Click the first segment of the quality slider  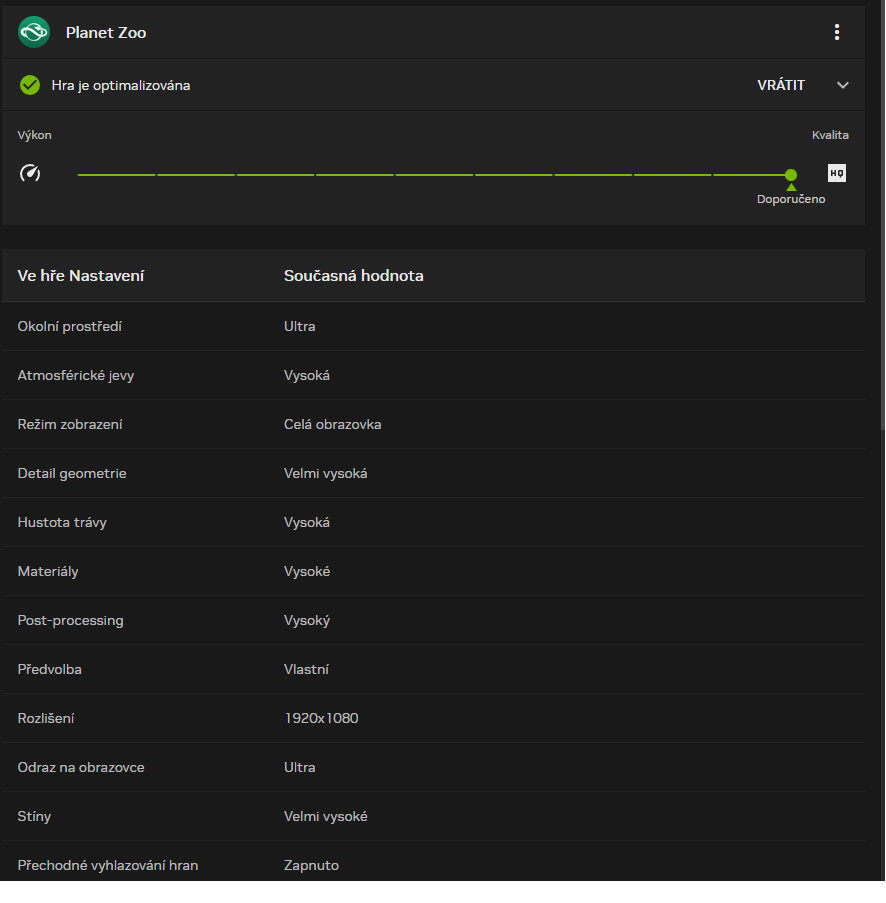click(x=116, y=174)
